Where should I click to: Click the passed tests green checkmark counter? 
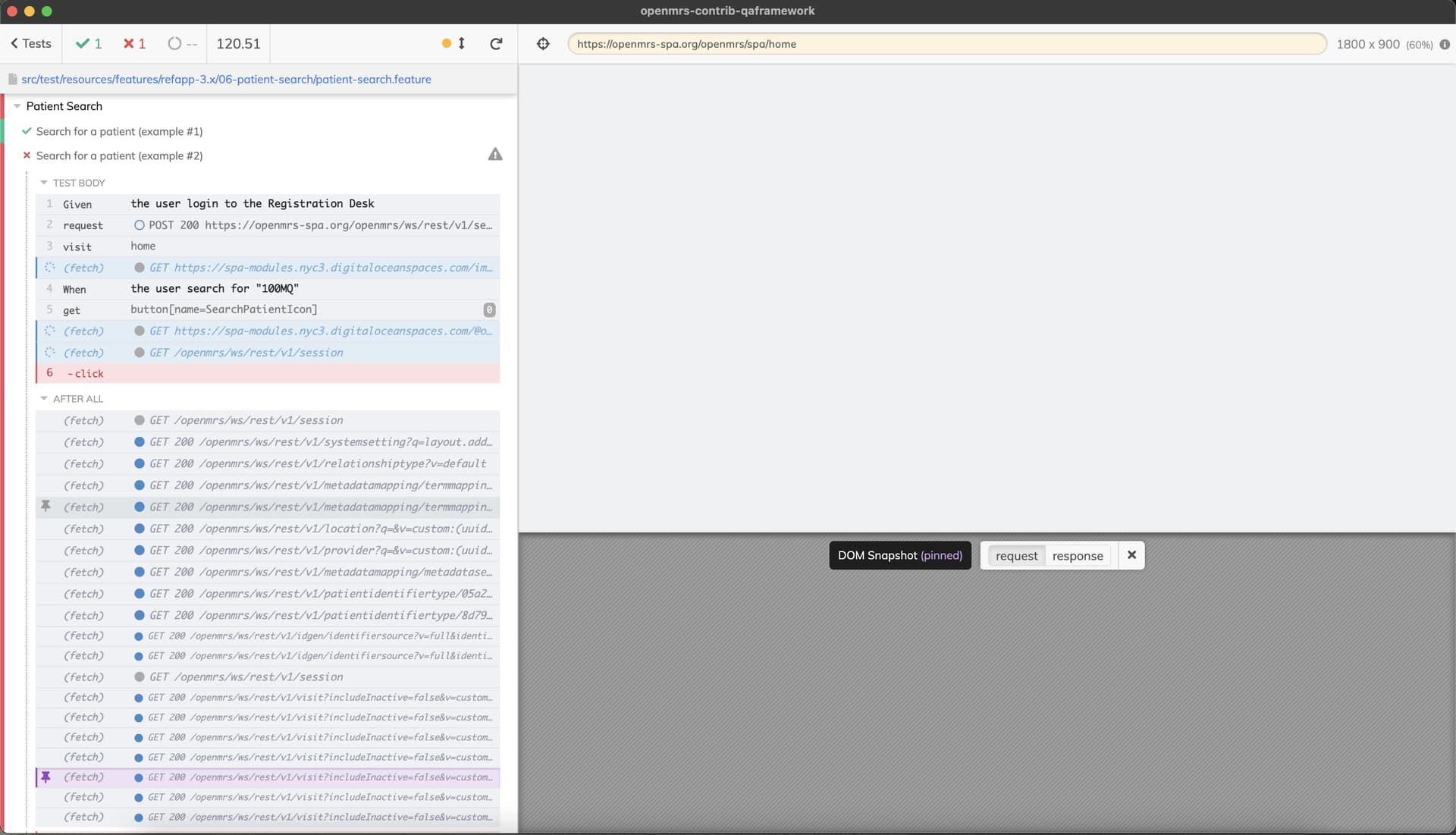point(89,43)
